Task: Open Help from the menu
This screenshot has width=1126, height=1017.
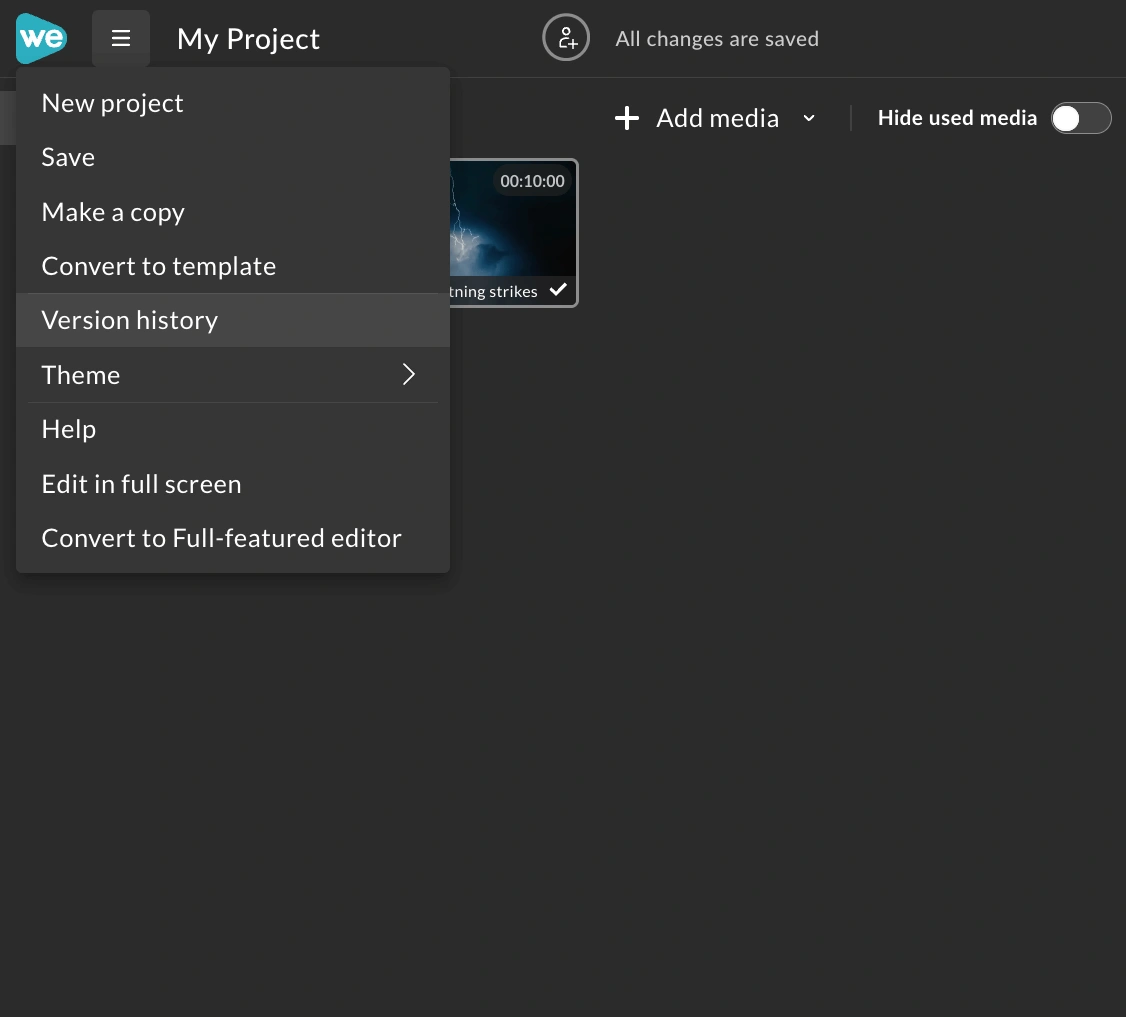Action: 233,429
